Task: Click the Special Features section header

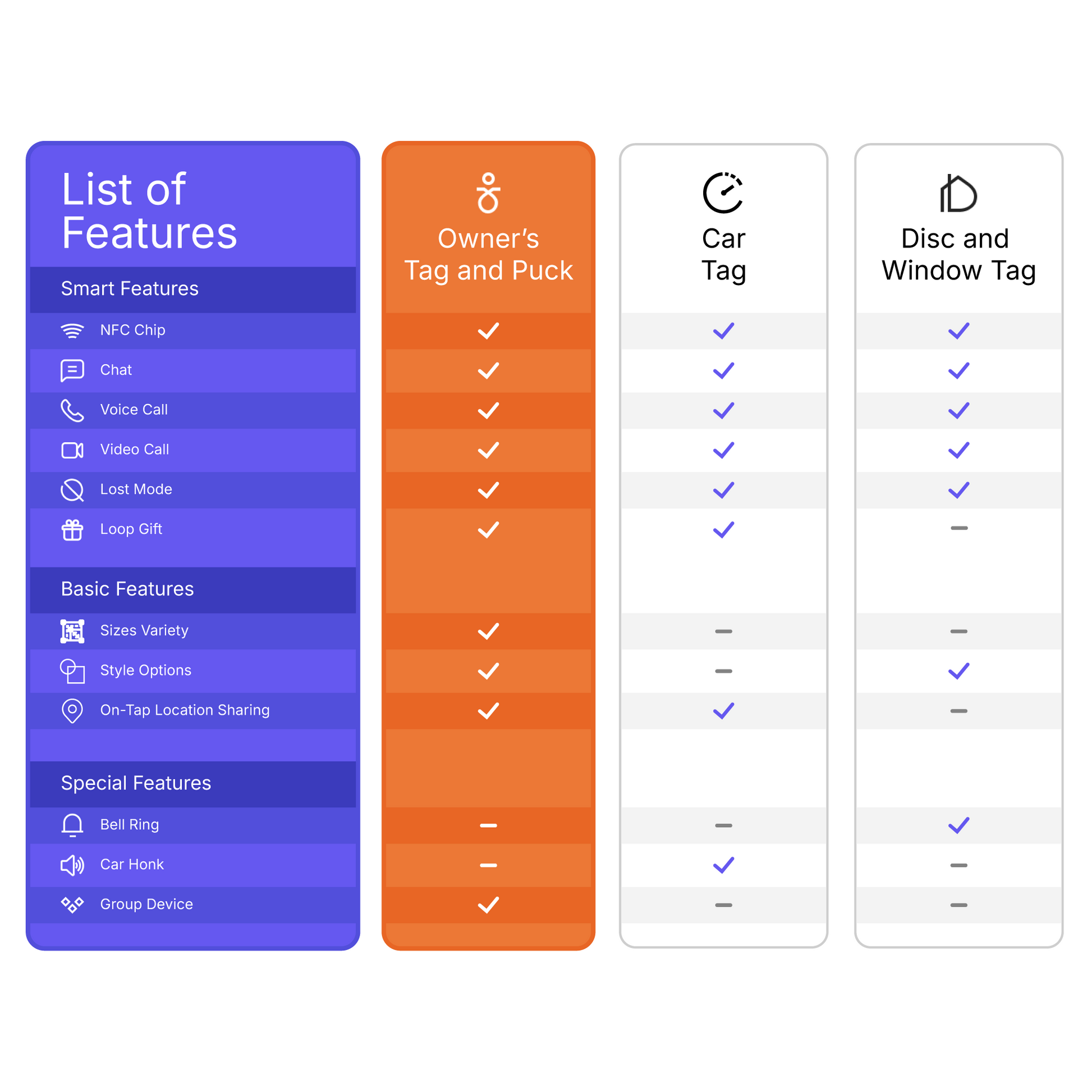Action: 136,783
